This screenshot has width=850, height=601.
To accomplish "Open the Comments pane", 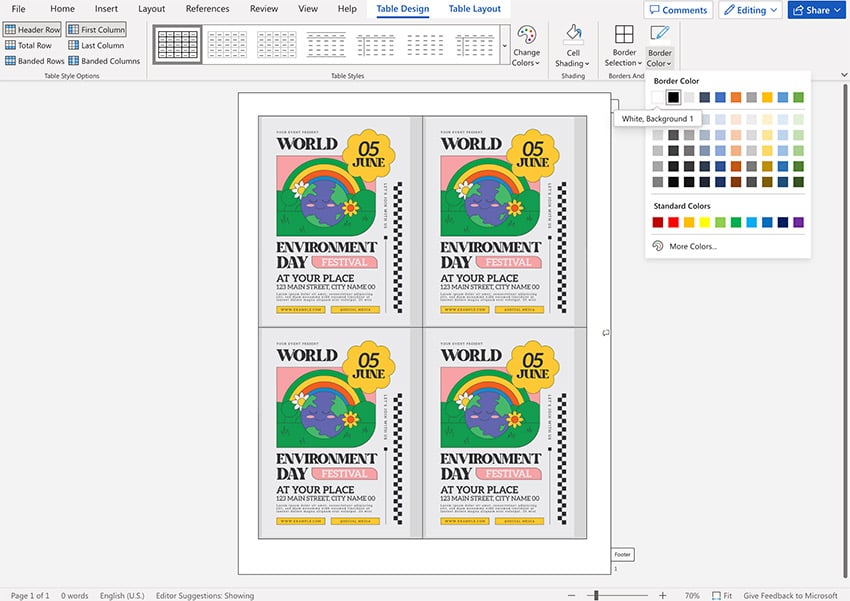I will click(x=678, y=10).
